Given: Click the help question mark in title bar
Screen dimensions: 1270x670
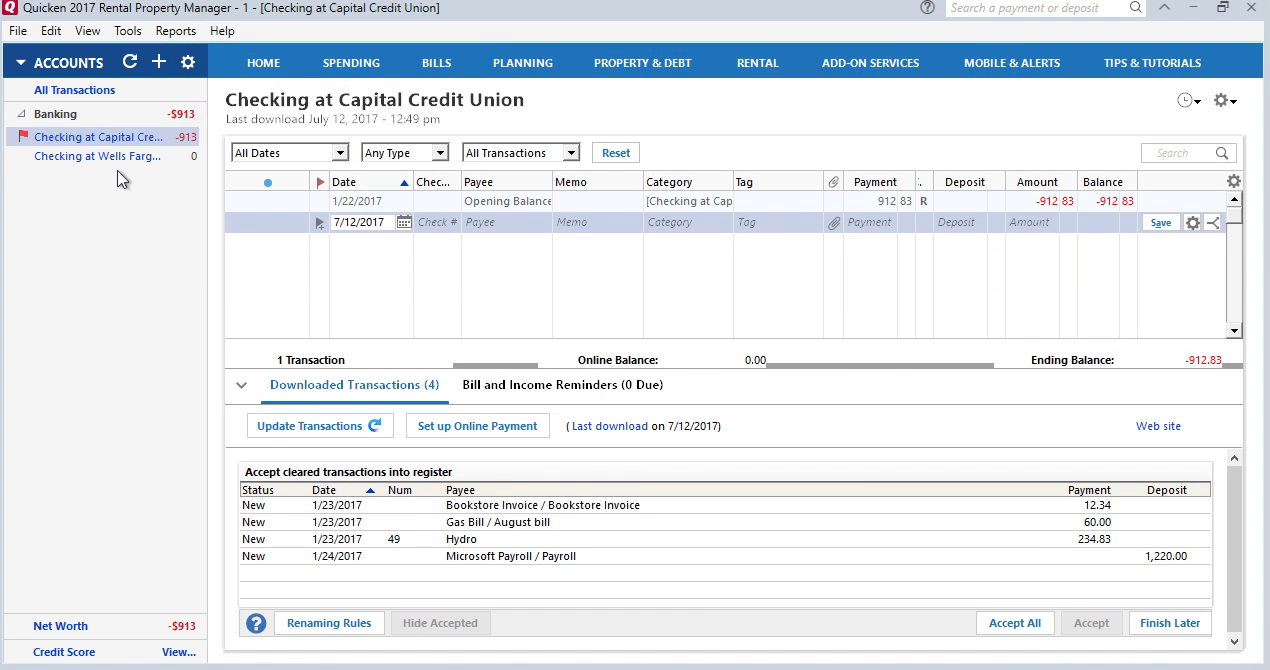Looking at the screenshot, I should tap(928, 8).
